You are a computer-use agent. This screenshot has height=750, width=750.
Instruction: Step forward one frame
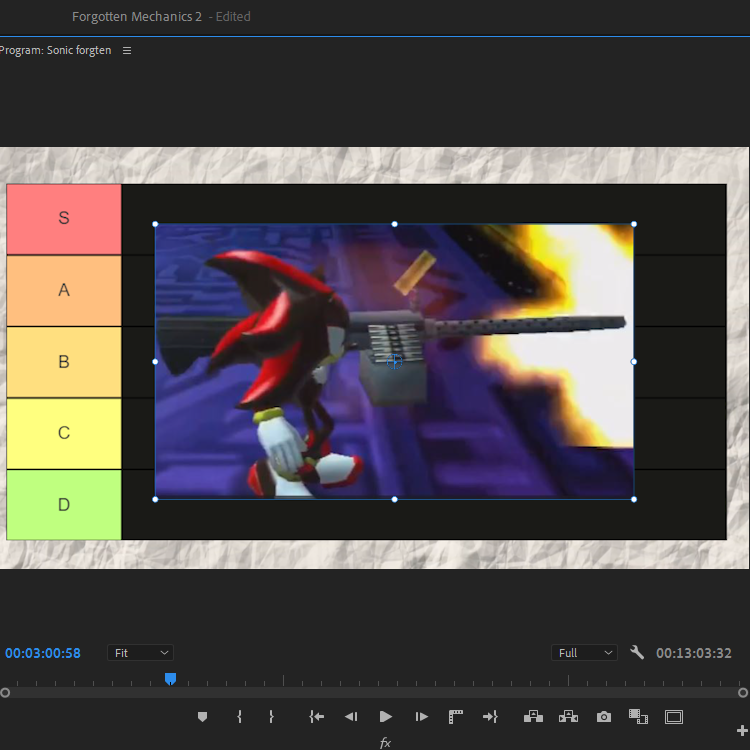pyautogui.click(x=421, y=717)
